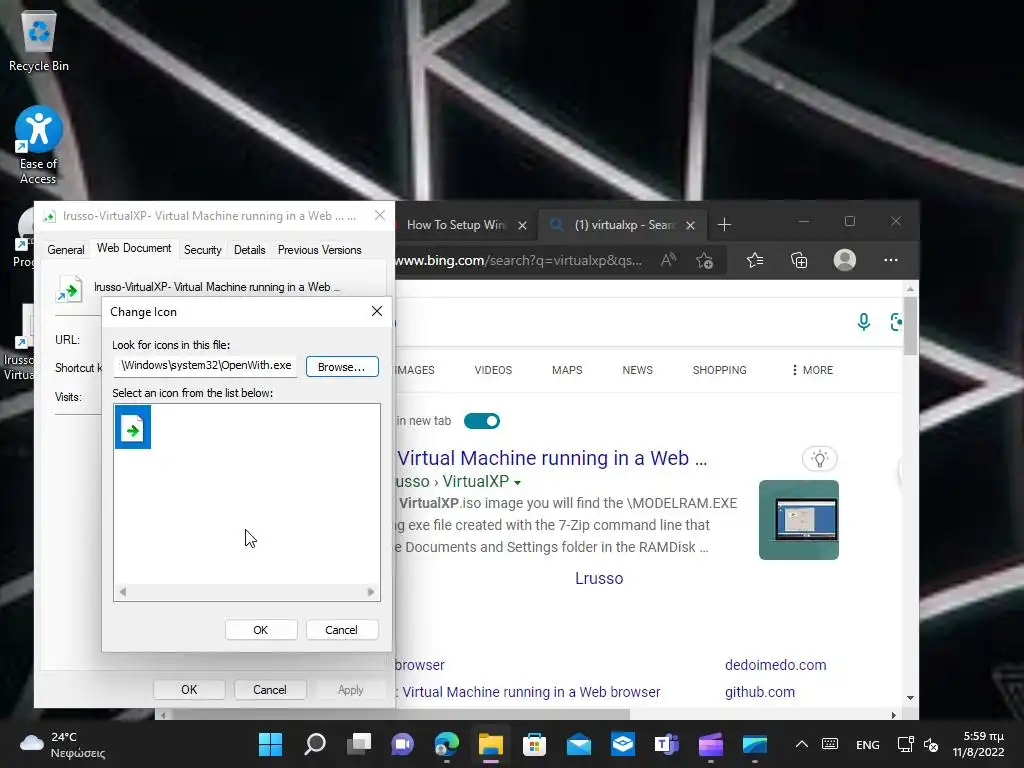
Task: Click Bing microphone voice search icon
Action: tap(863, 321)
